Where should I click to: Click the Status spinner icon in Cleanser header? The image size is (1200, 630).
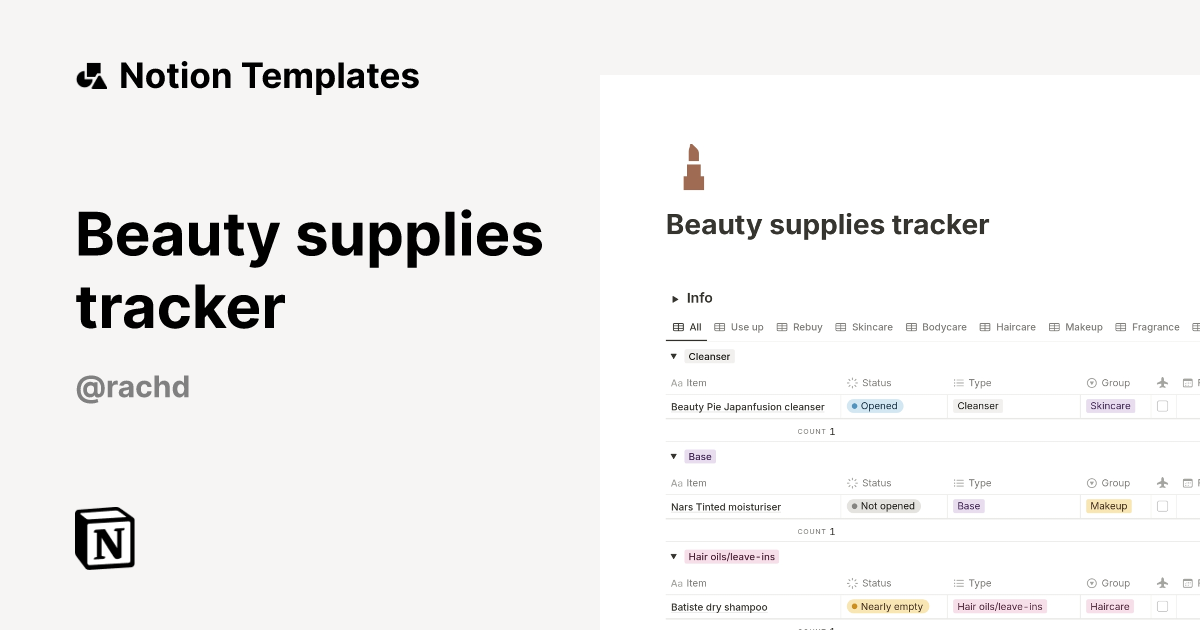pyautogui.click(x=850, y=382)
